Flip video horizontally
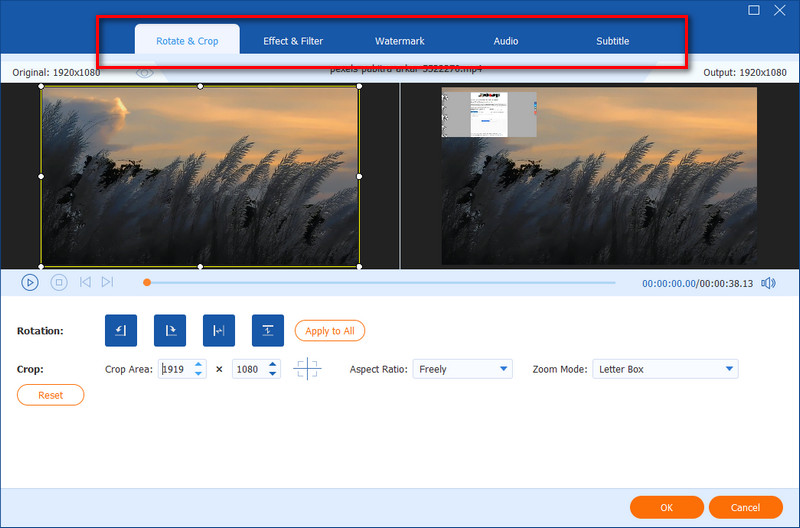The width and height of the screenshot is (800, 528). (219, 331)
